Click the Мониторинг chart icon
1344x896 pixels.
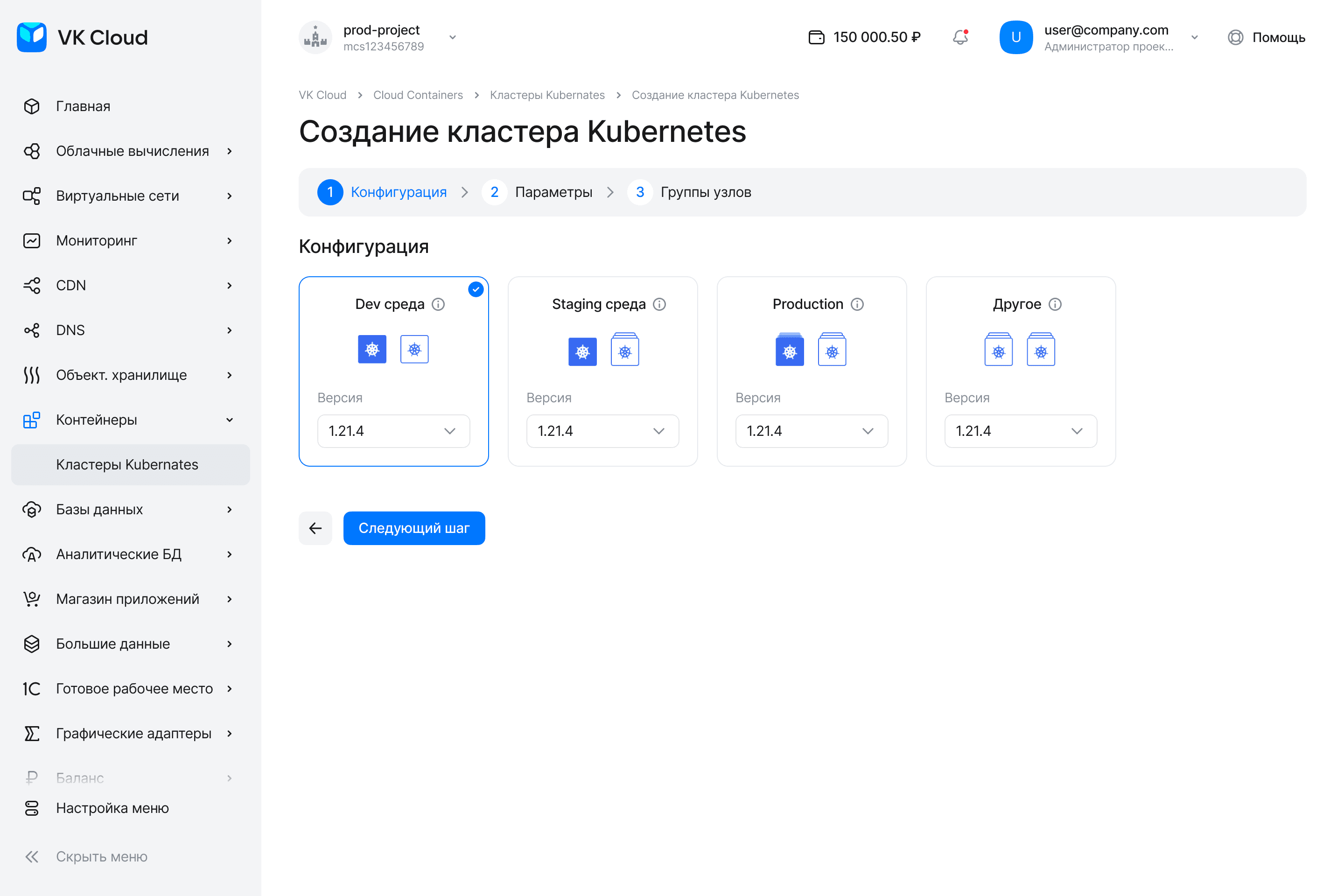(x=31, y=241)
